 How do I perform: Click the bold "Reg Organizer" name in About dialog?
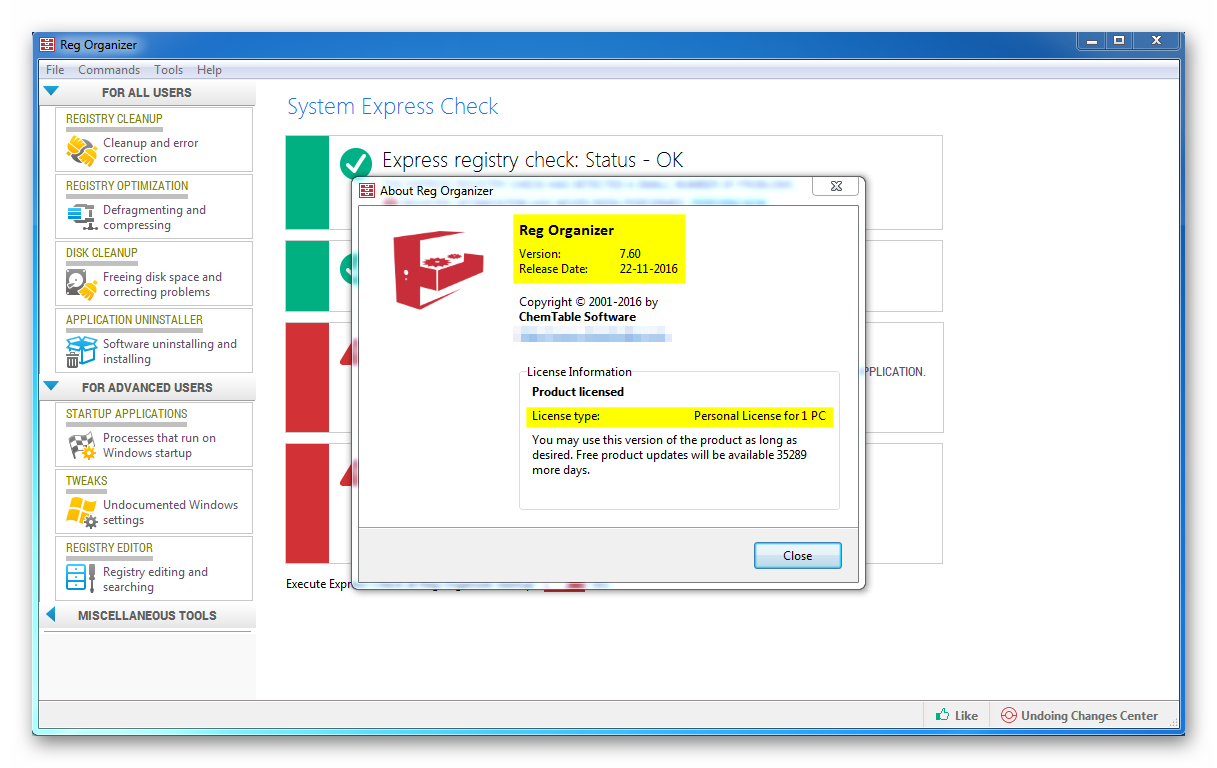(567, 230)
